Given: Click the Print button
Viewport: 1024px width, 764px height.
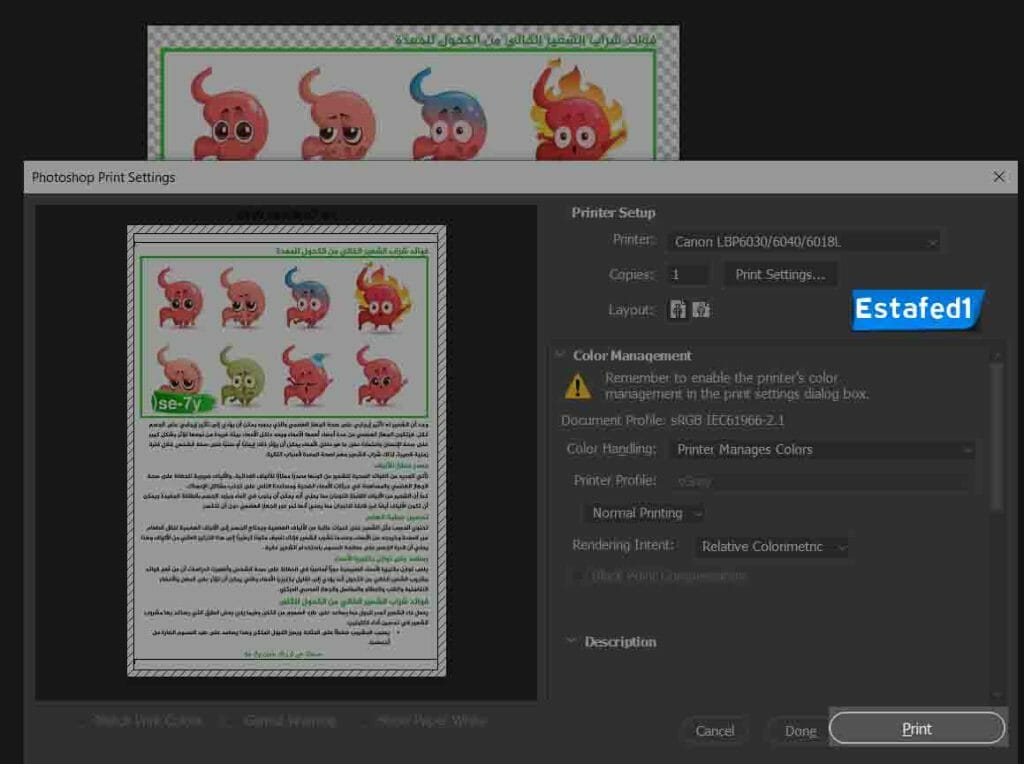Looking at the screenshot, I should coord(915,728).
